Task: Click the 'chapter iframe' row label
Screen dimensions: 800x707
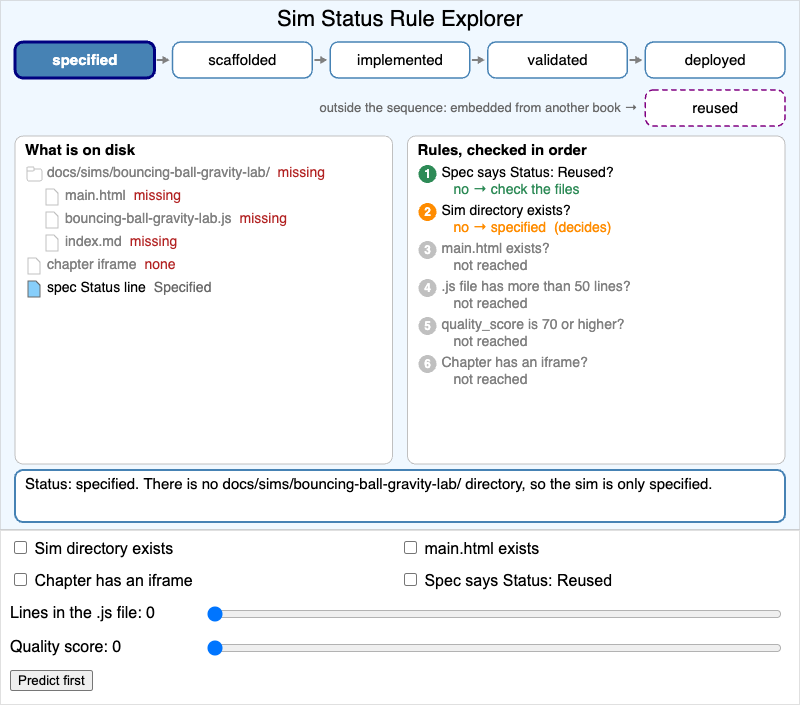Action: pos(91,264)
